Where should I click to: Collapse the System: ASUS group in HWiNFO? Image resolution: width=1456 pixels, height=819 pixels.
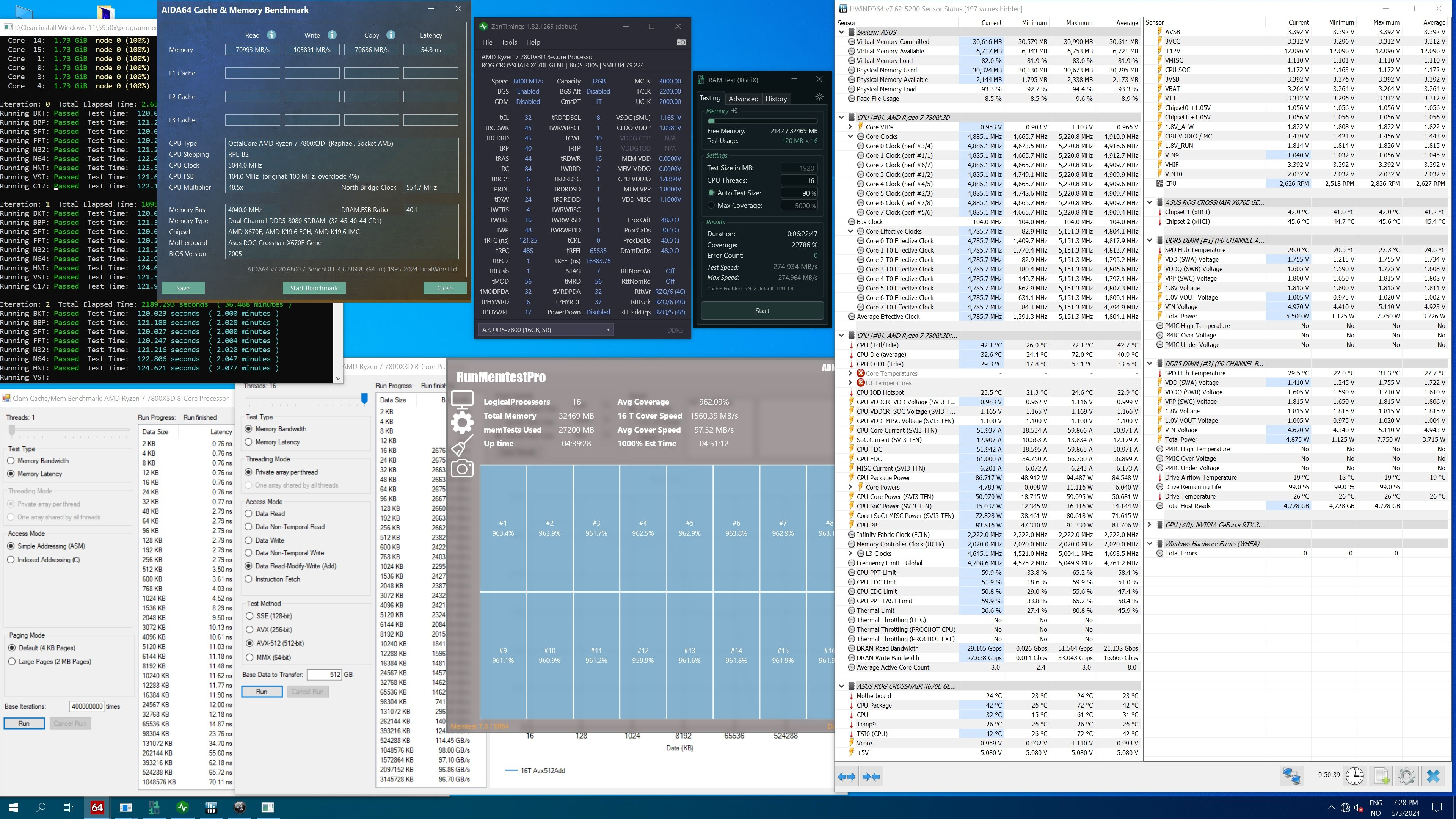click(842, 32)
